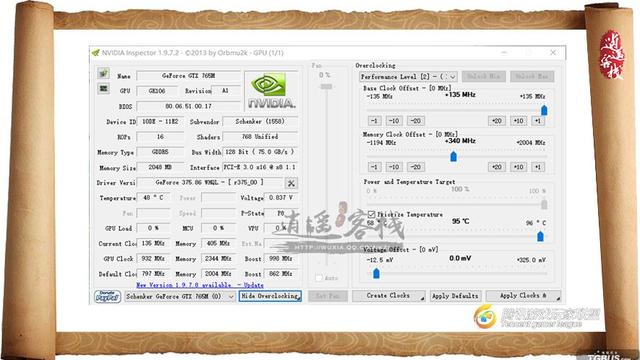Click the Shaders field 768 Unified
This screenshot has width=640, height=360.
pyautogui.click(x=260, y=136)
